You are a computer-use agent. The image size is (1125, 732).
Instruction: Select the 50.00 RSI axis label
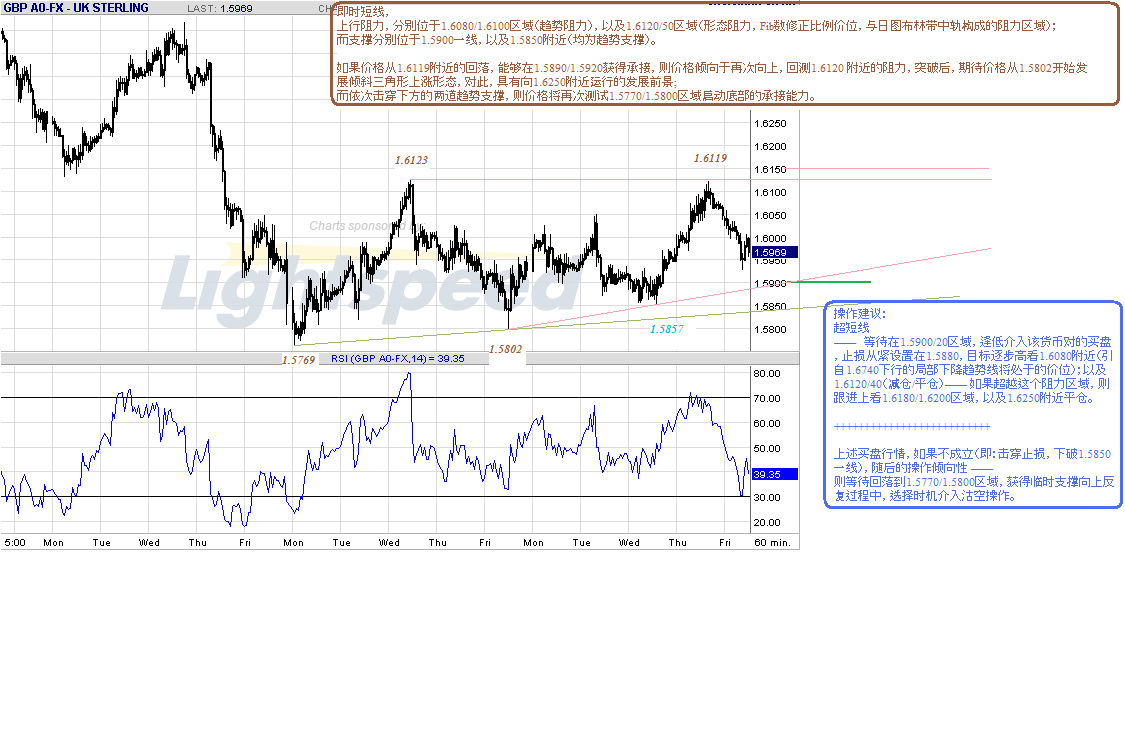(767, 449)
